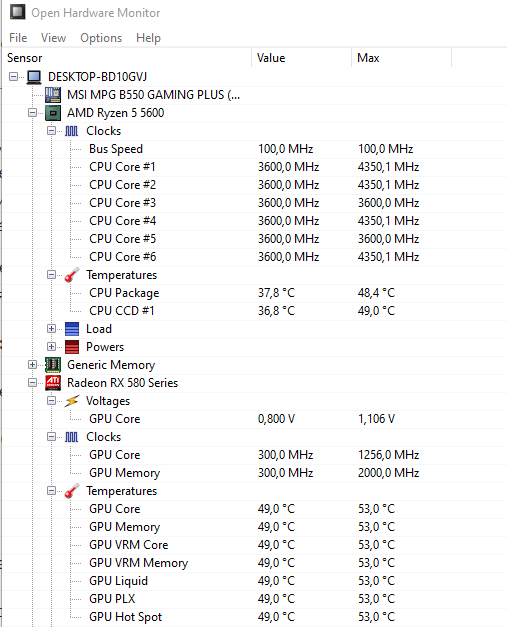Viewport: 507px width, 627px height.
Task: Click the MSI motherboard icon
Action: click(x=53, y=95)
